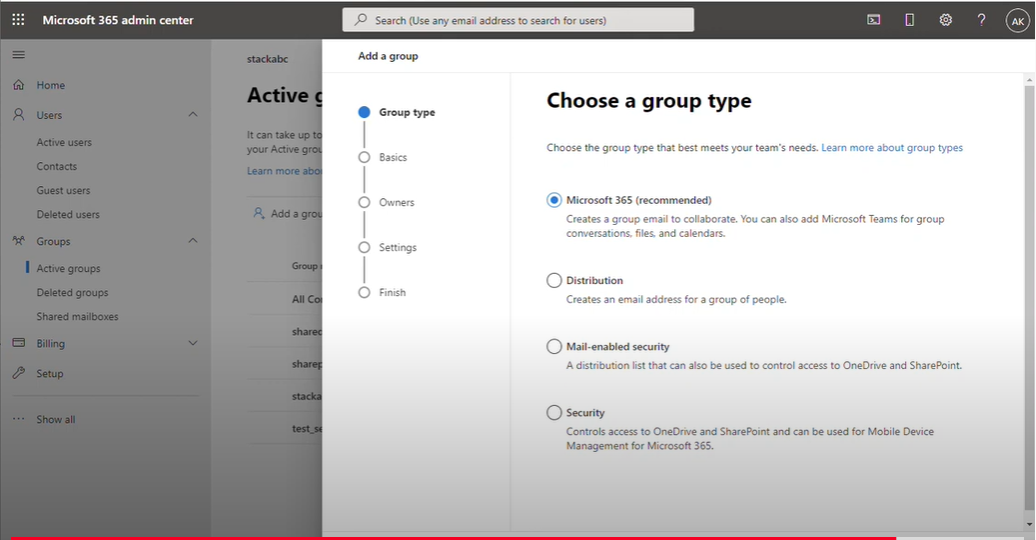Click the panel vertical scrollbar
The image size is (1036, 540).
coord(1029,297)
